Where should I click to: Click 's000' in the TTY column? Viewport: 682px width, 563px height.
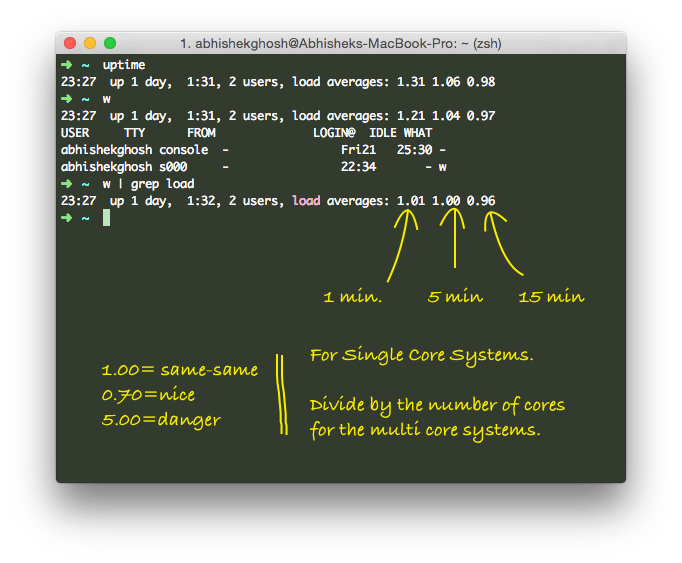pyautogui.click(x=173, y=167)
